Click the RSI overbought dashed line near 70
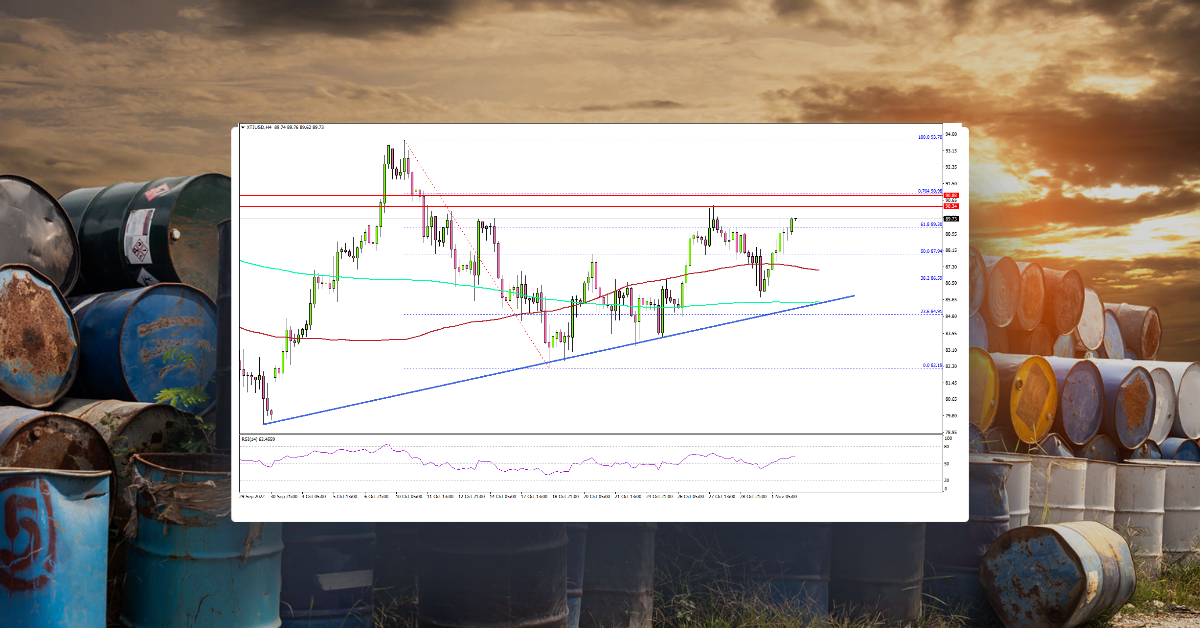Screen dimensions: 1200x628 pos(600,448)
